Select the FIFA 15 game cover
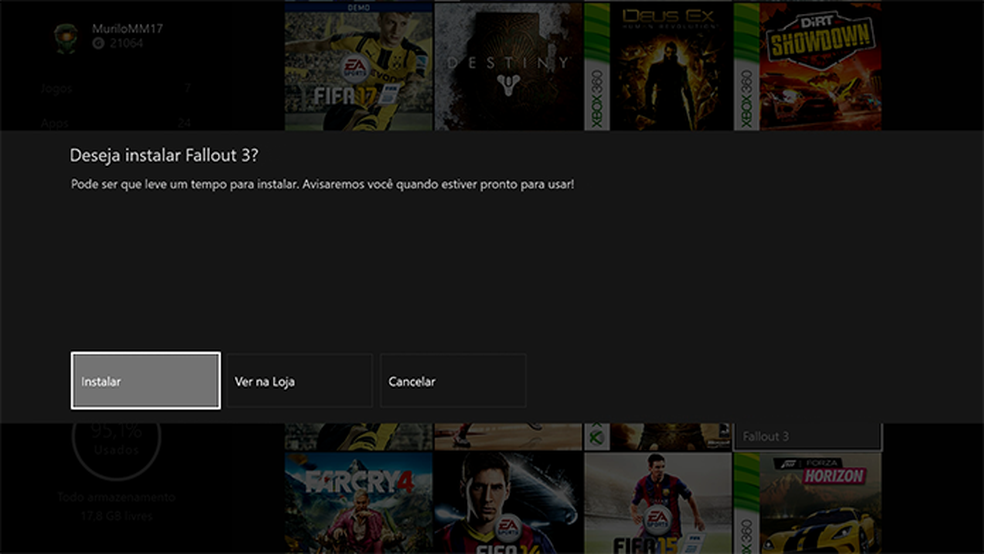The height and width of the screenshot is (554, 984). pyautogui.click(x=658, y=503)
